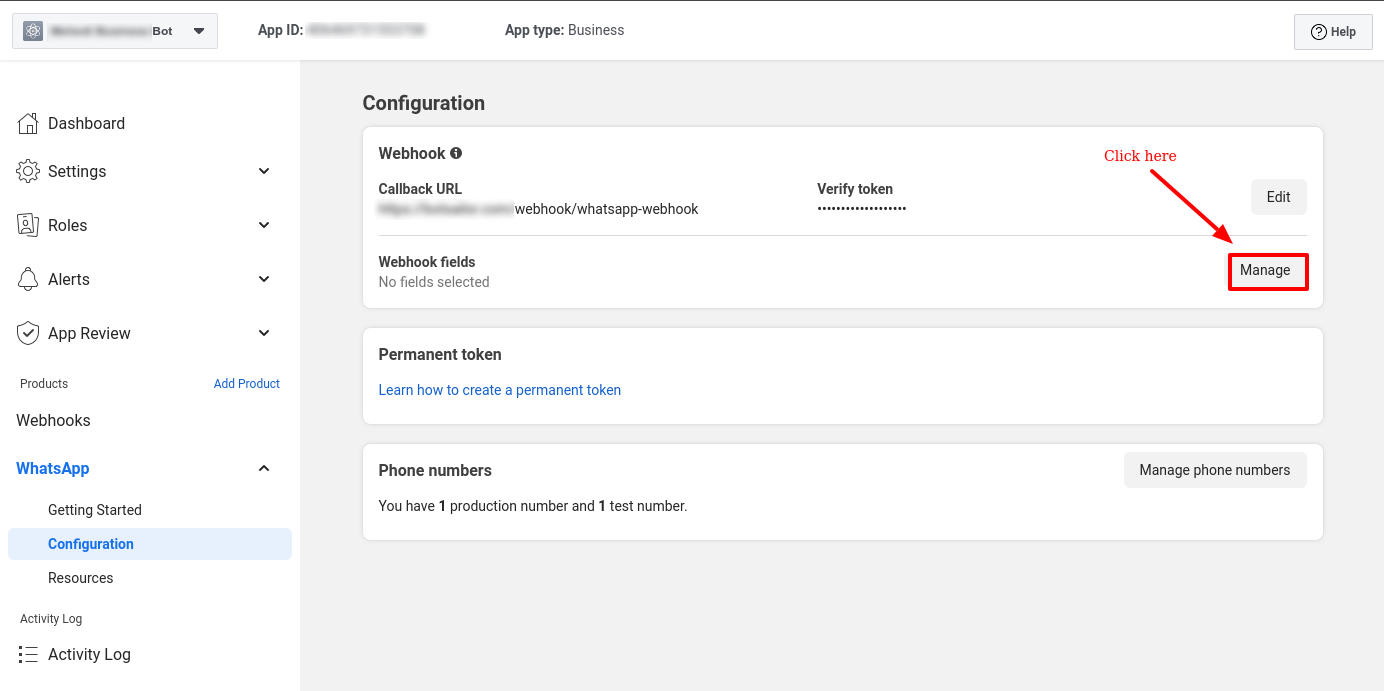Image resolution: width=1384 pixels, height=691 pixels.
Task: Expand the Alerts section chevron
Action: (x=264, y=279)
